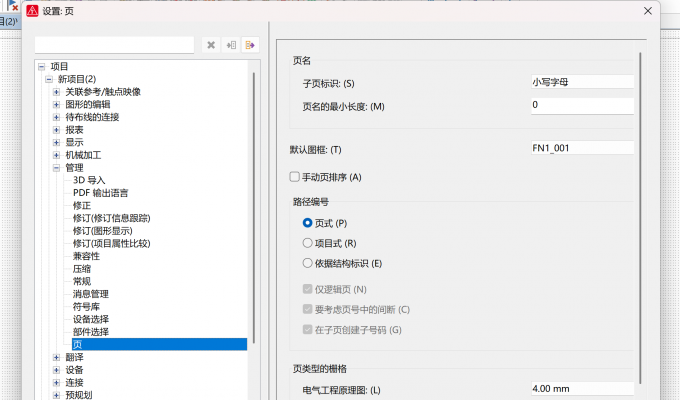Select the PDF 输出语言 tree item

(x=101, y=193)
